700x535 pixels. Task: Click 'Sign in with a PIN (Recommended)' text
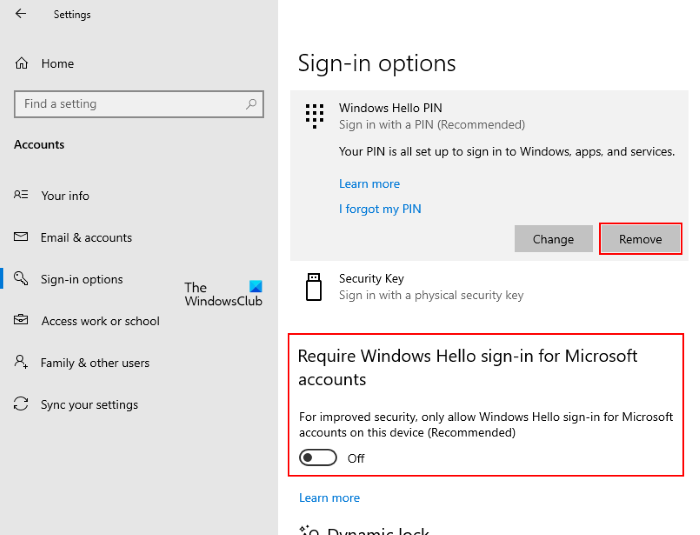pos(432,125)
